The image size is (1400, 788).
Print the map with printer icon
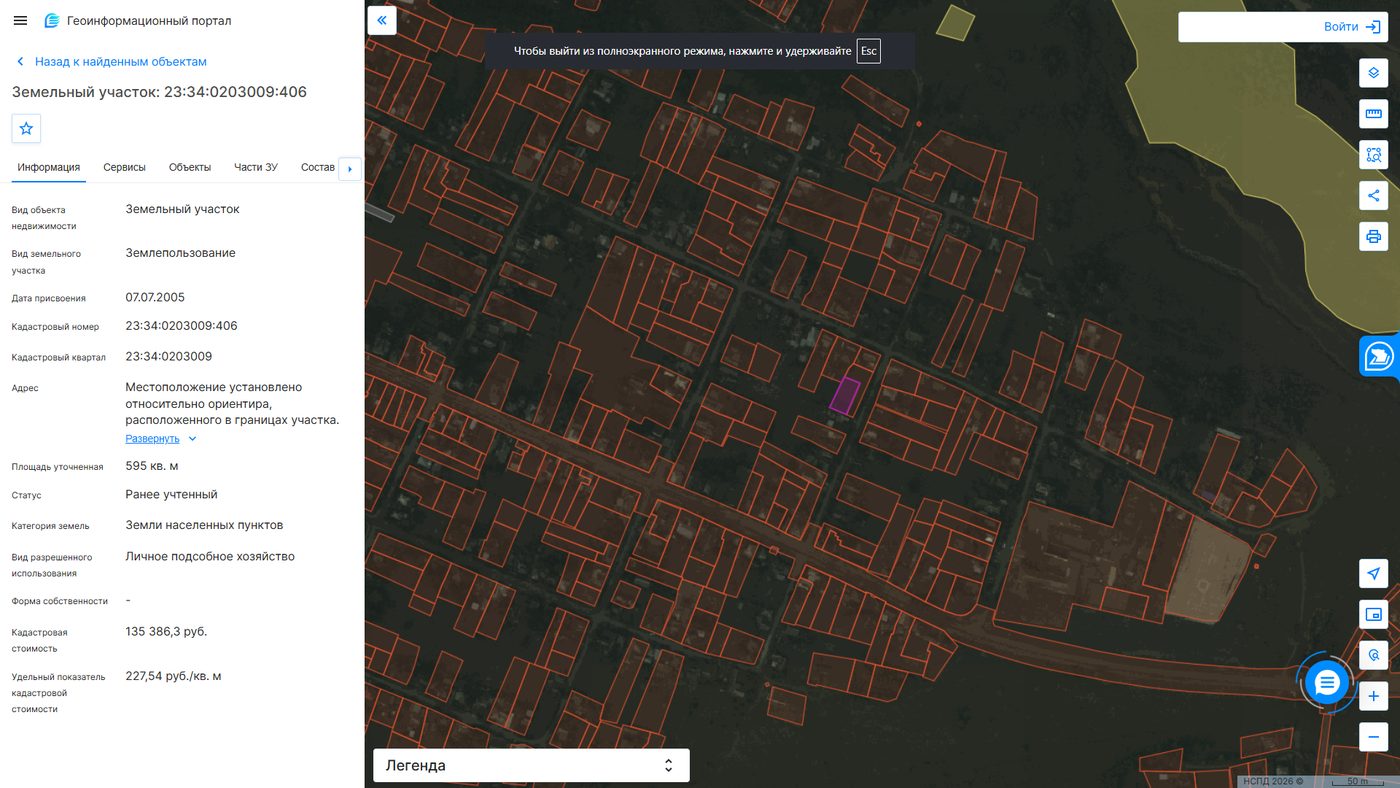pyautogui.click(x=1374, y=236)
